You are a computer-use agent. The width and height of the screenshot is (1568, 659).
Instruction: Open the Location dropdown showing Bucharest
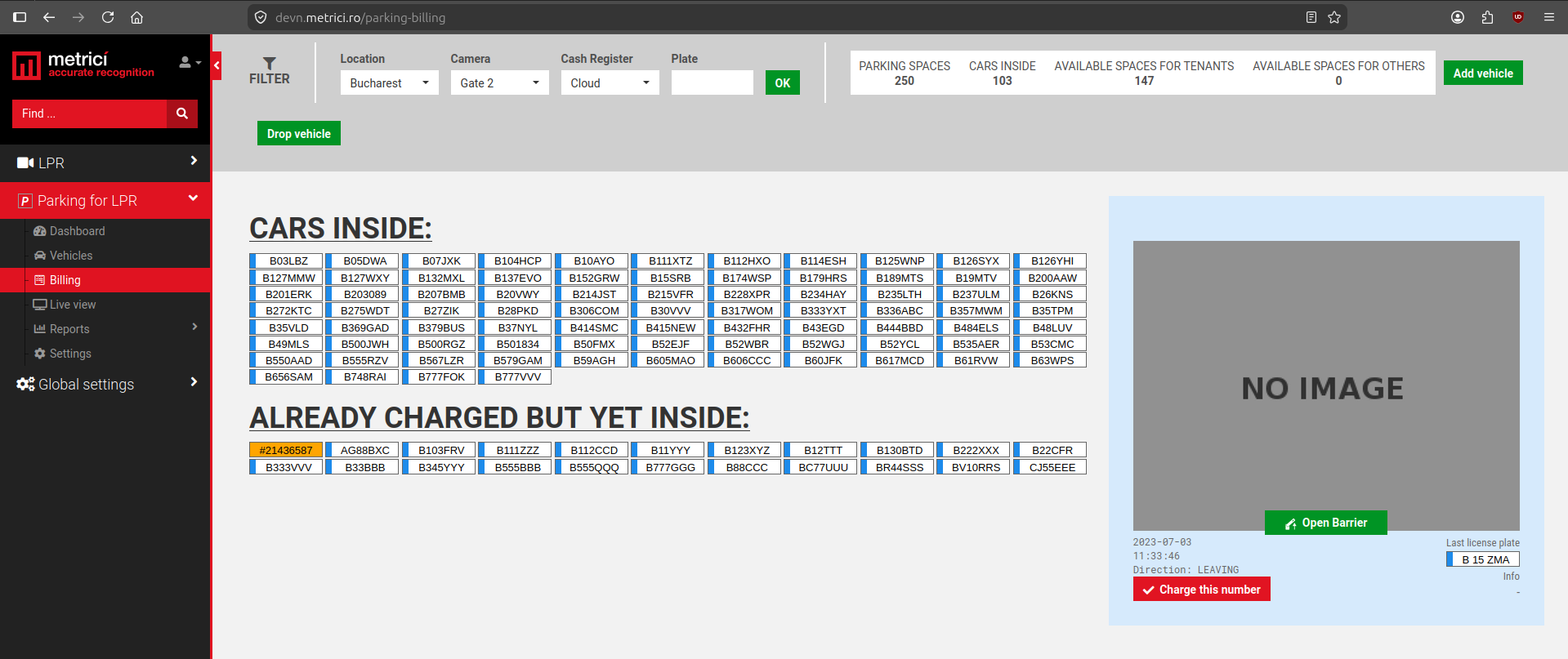click(x=390, y=82)
